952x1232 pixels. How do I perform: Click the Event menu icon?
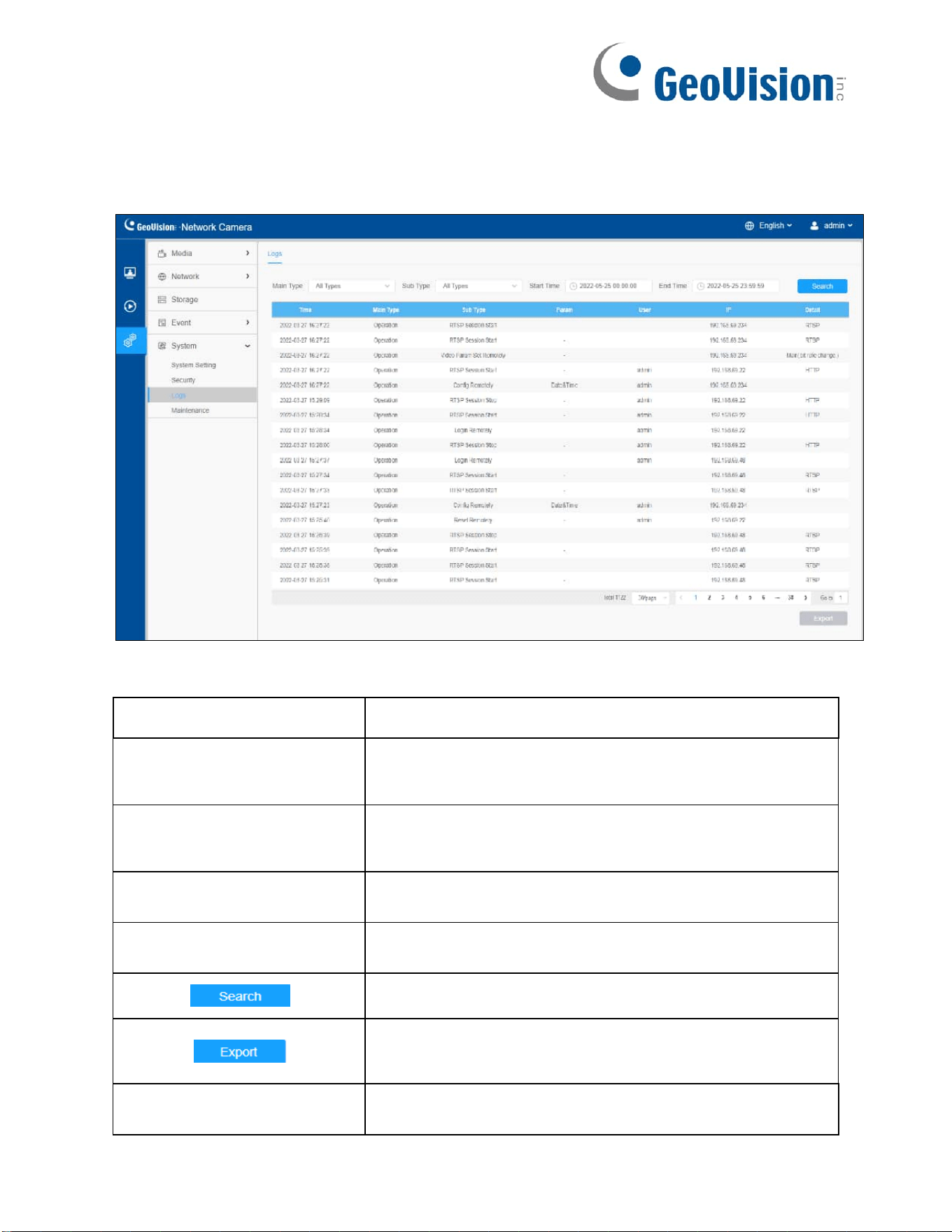162,323
